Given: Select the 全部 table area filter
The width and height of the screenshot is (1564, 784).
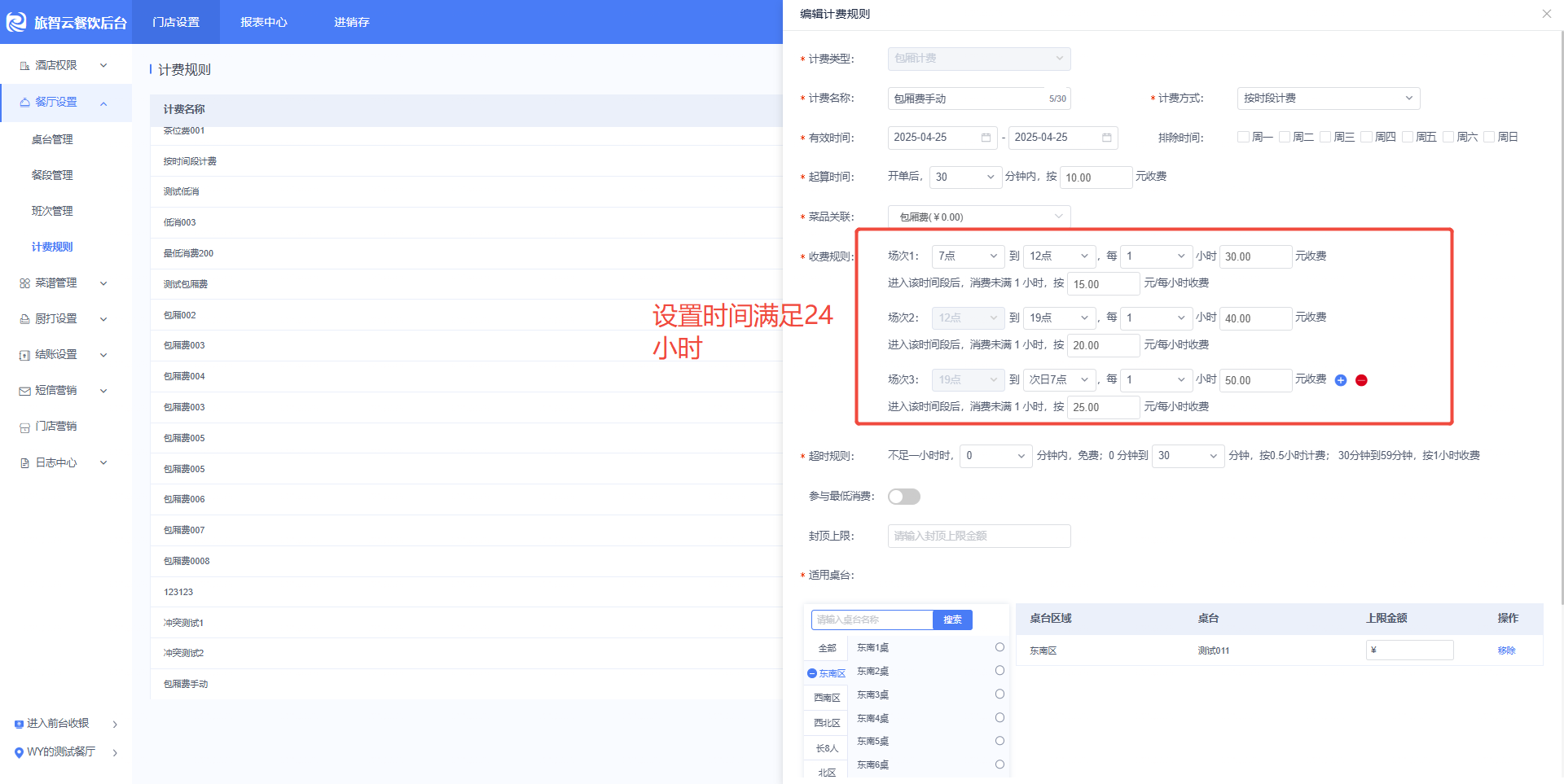Looking at the screenshot, I should point(827,649).
